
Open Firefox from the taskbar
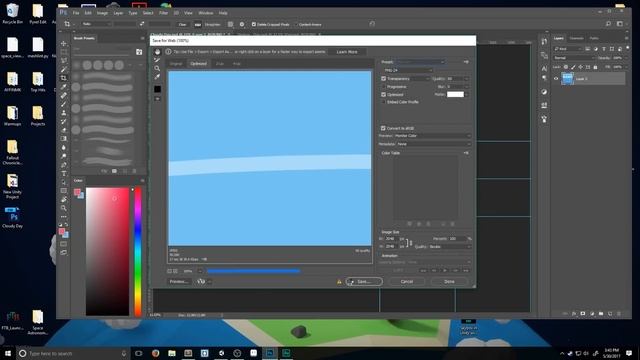[156, 353]
